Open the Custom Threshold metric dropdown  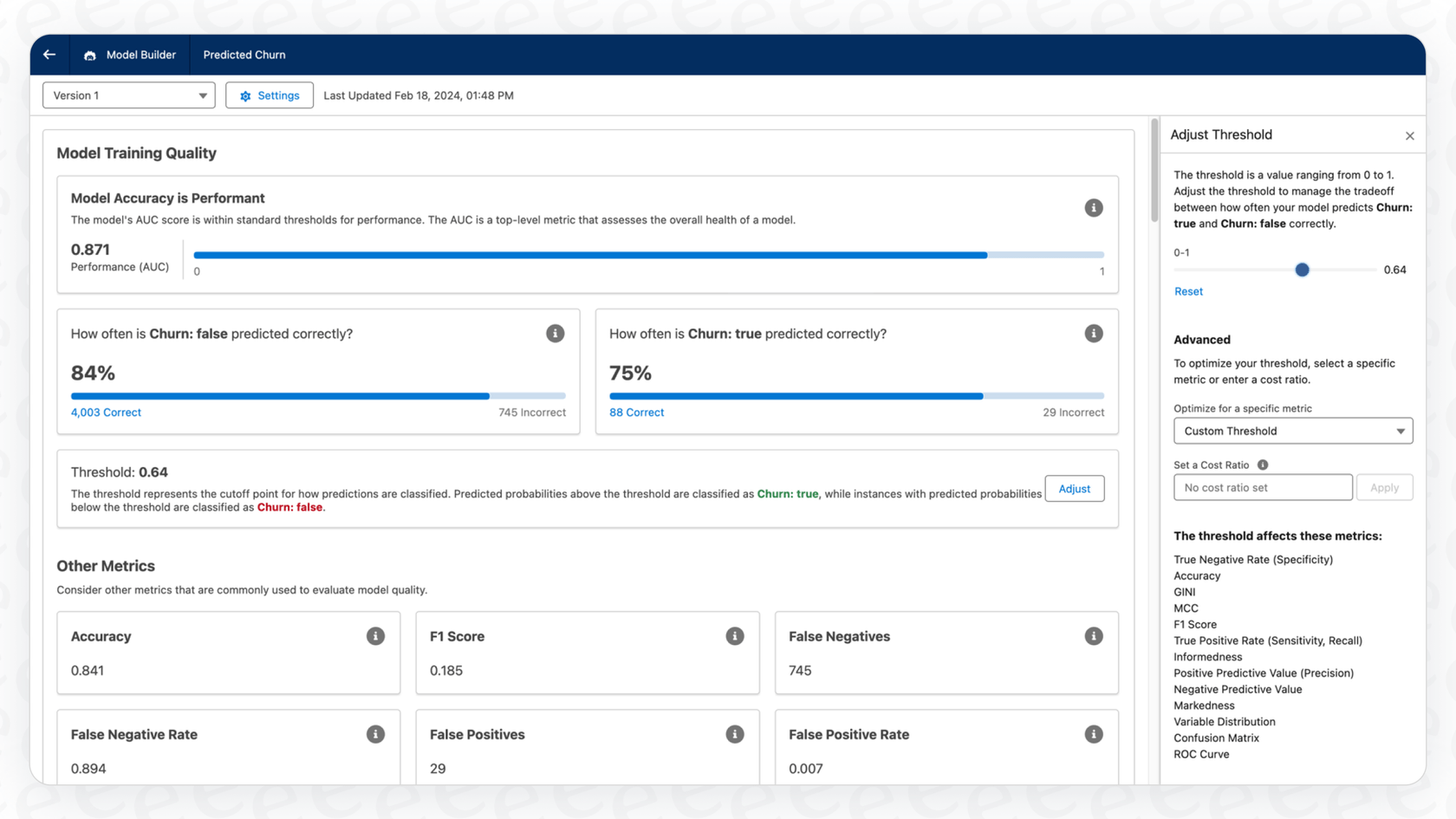tap(1293, 431)
